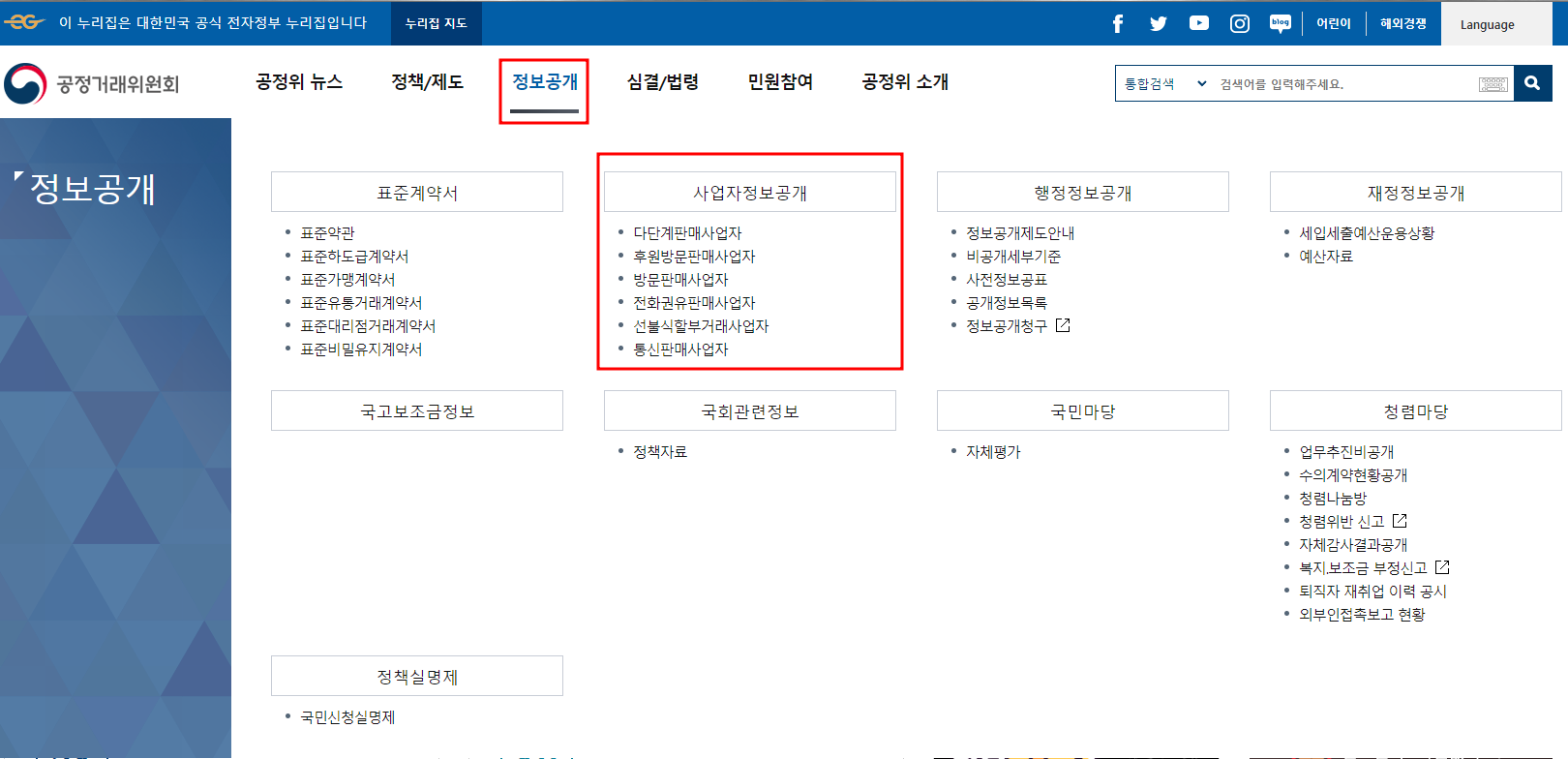The image size is (1568, 759).
Task: Click the 퇴직자 재취업 이력 공시 link
Action: [1372, 592]
